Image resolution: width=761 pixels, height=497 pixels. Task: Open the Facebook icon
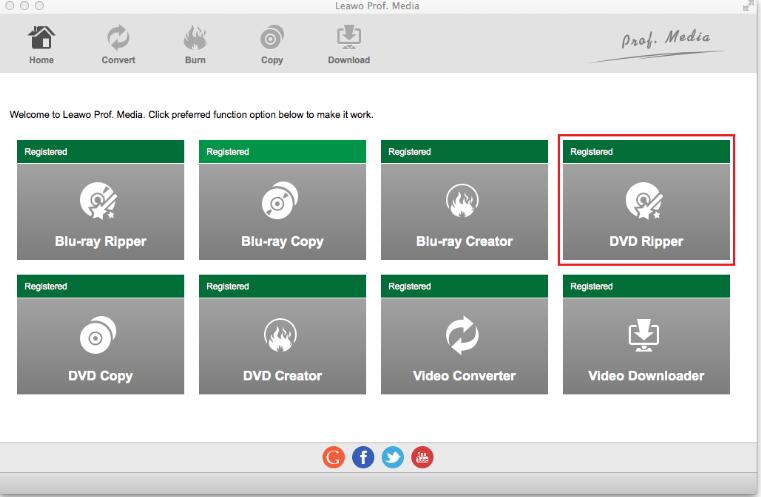click(x=363, y=457)
